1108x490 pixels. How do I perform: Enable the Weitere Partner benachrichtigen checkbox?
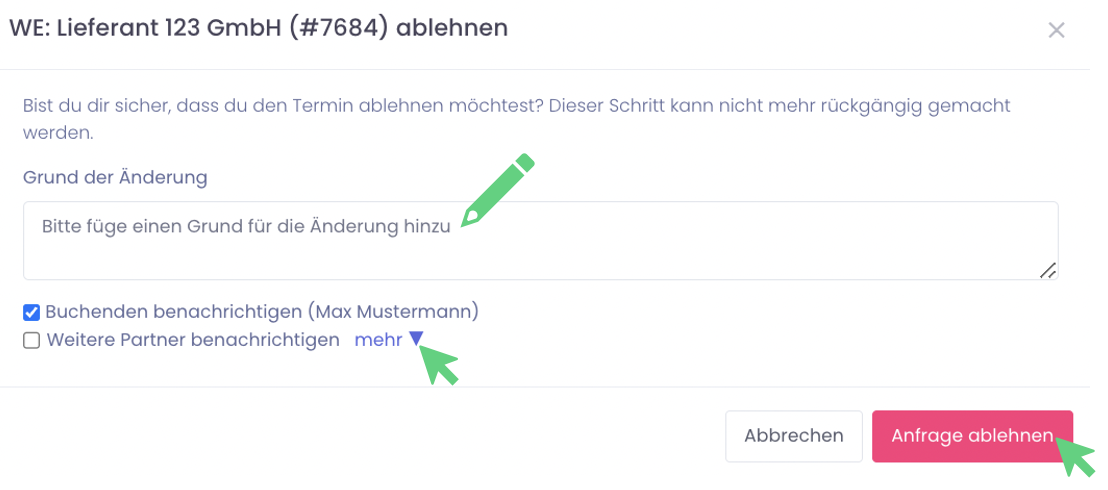click(x=32, y=340)
